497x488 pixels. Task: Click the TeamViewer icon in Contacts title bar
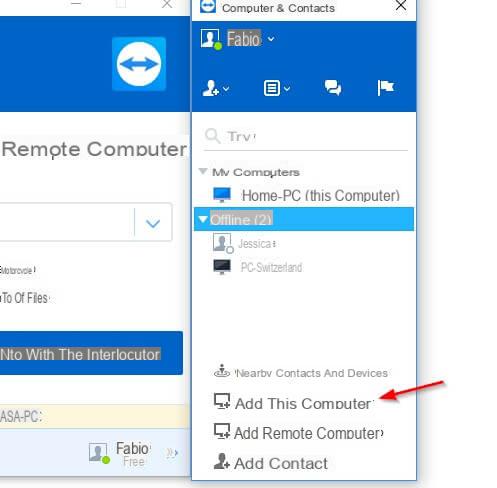coord(208,6)
